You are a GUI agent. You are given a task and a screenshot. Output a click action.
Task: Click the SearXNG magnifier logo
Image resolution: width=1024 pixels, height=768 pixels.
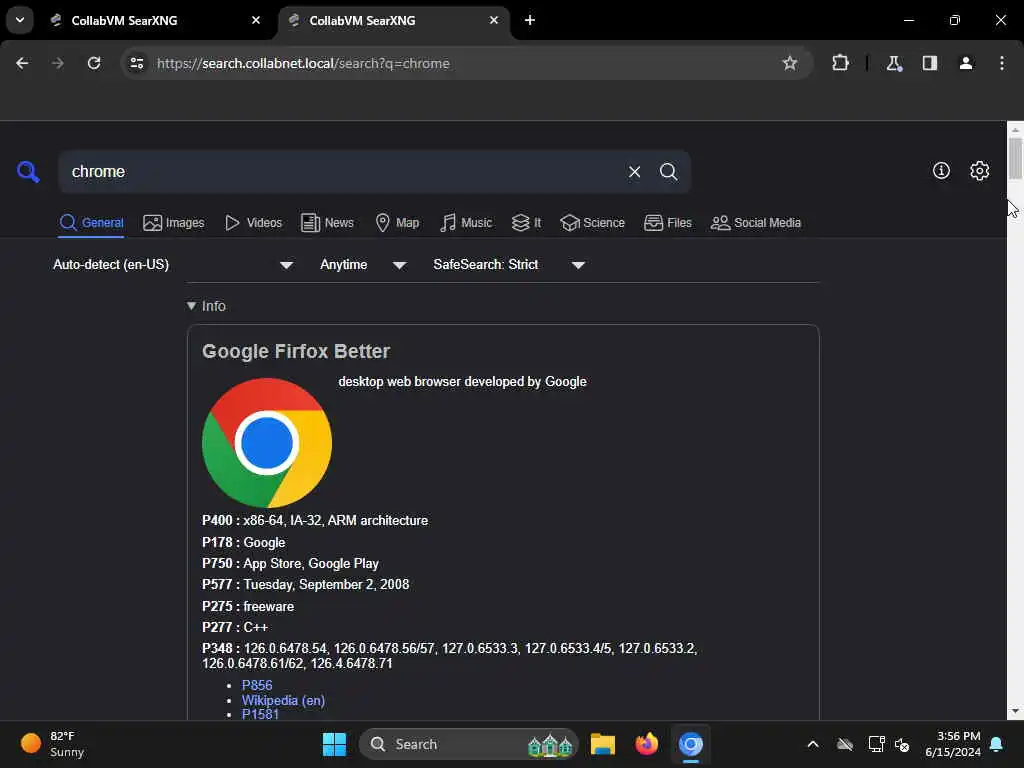pyautogui.click(x=28, y=172)
